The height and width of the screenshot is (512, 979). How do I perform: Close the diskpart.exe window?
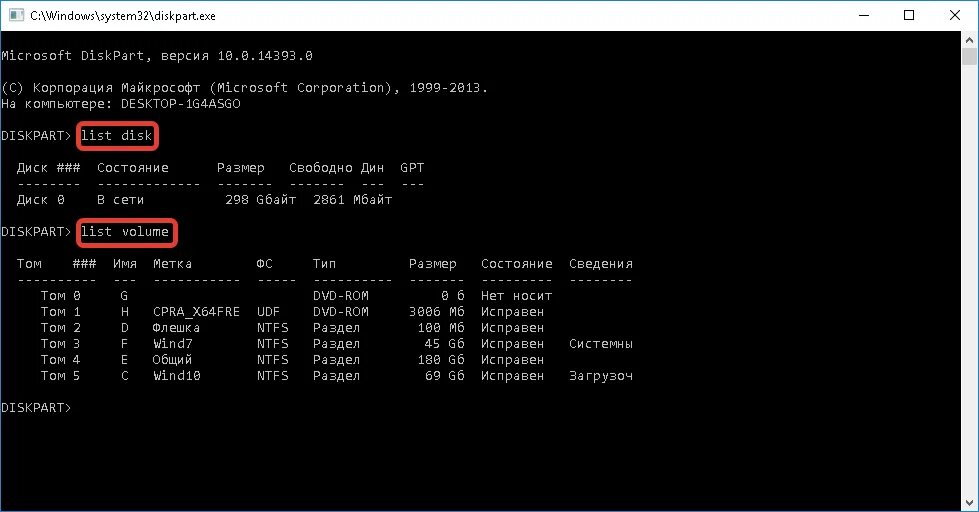[955, 15]
